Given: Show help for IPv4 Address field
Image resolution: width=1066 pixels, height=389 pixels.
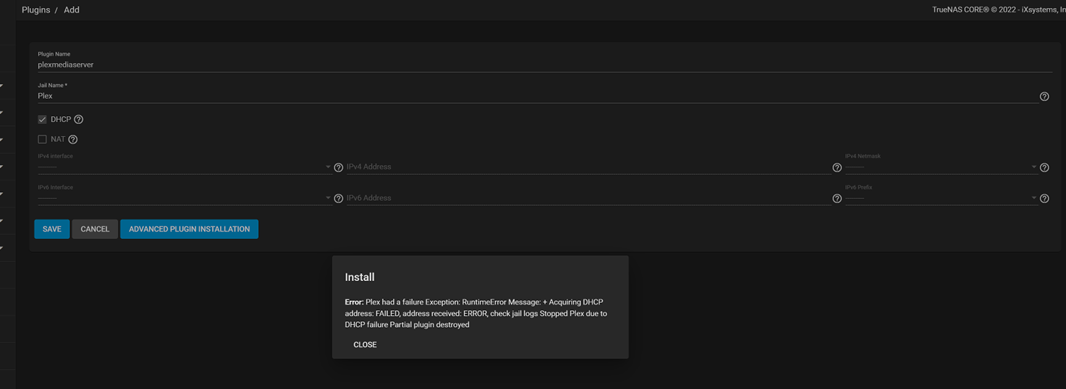Looking at the screenshot, I should 837,167.
